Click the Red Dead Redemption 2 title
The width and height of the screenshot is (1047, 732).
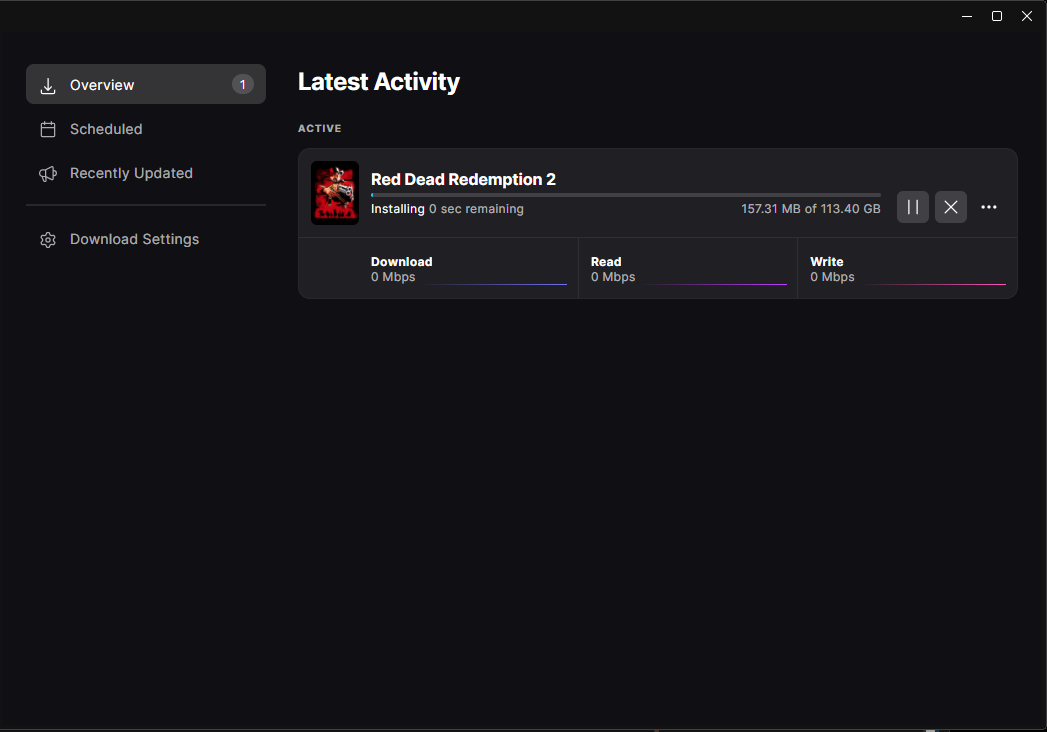463,180
